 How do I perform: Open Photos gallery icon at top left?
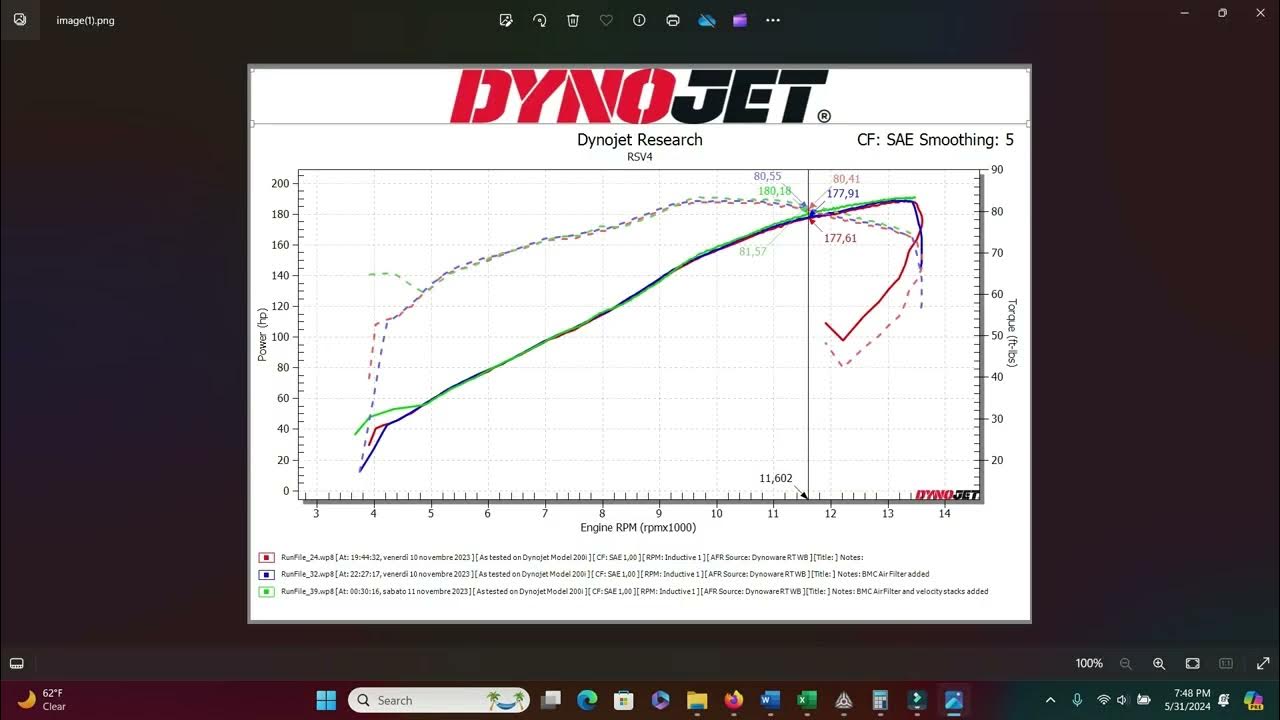(20, 19)
